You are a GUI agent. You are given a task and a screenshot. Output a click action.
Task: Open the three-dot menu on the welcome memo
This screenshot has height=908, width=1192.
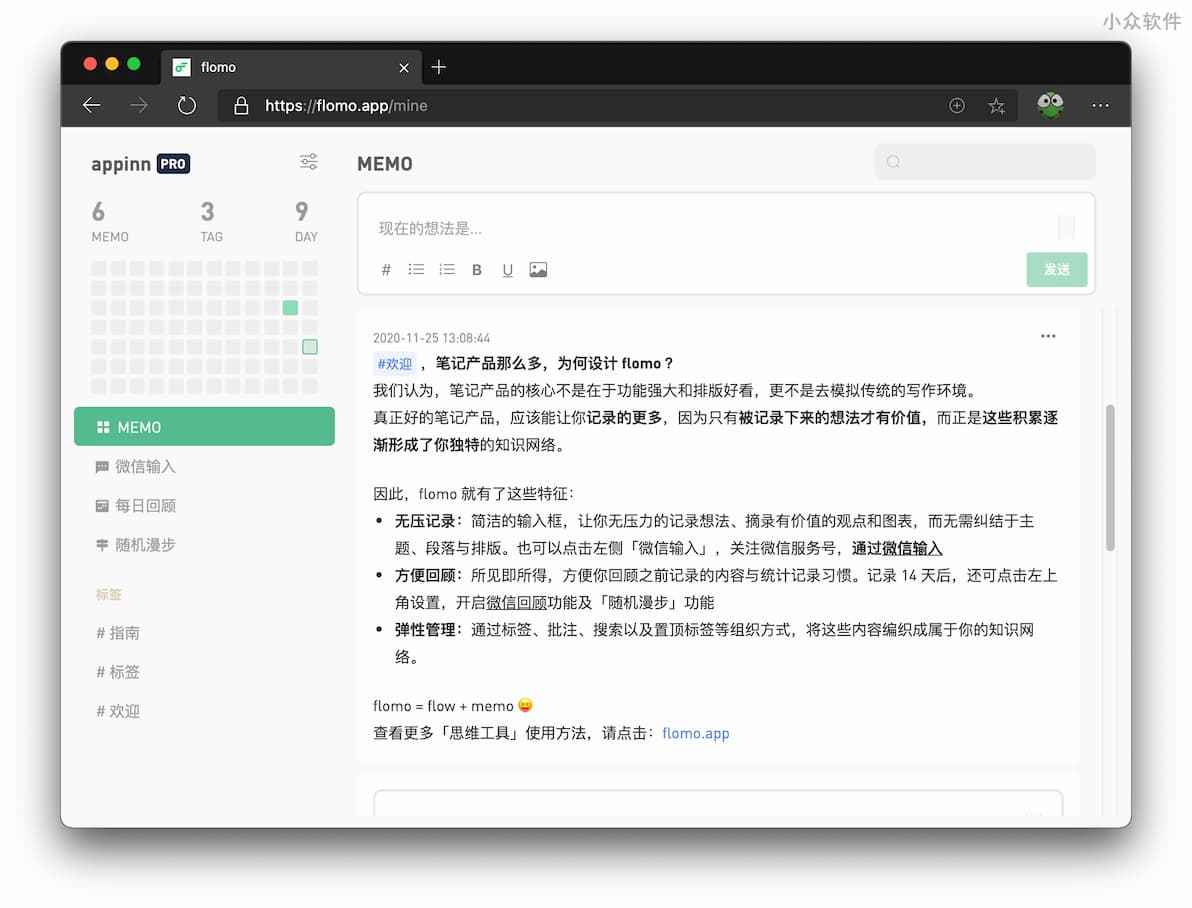(1047, 336)
